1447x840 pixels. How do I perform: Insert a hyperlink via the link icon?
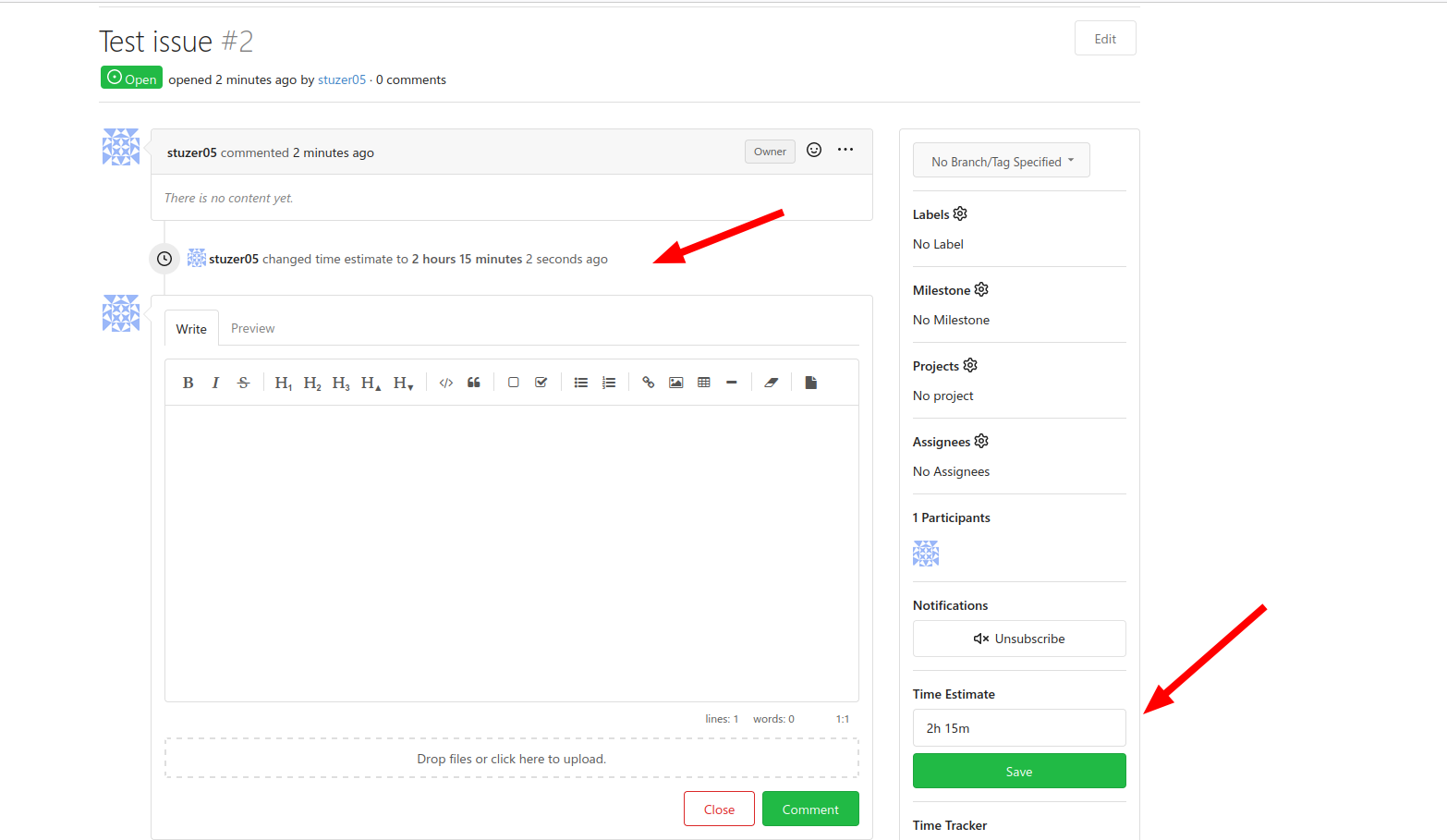(x=649, y=383)
